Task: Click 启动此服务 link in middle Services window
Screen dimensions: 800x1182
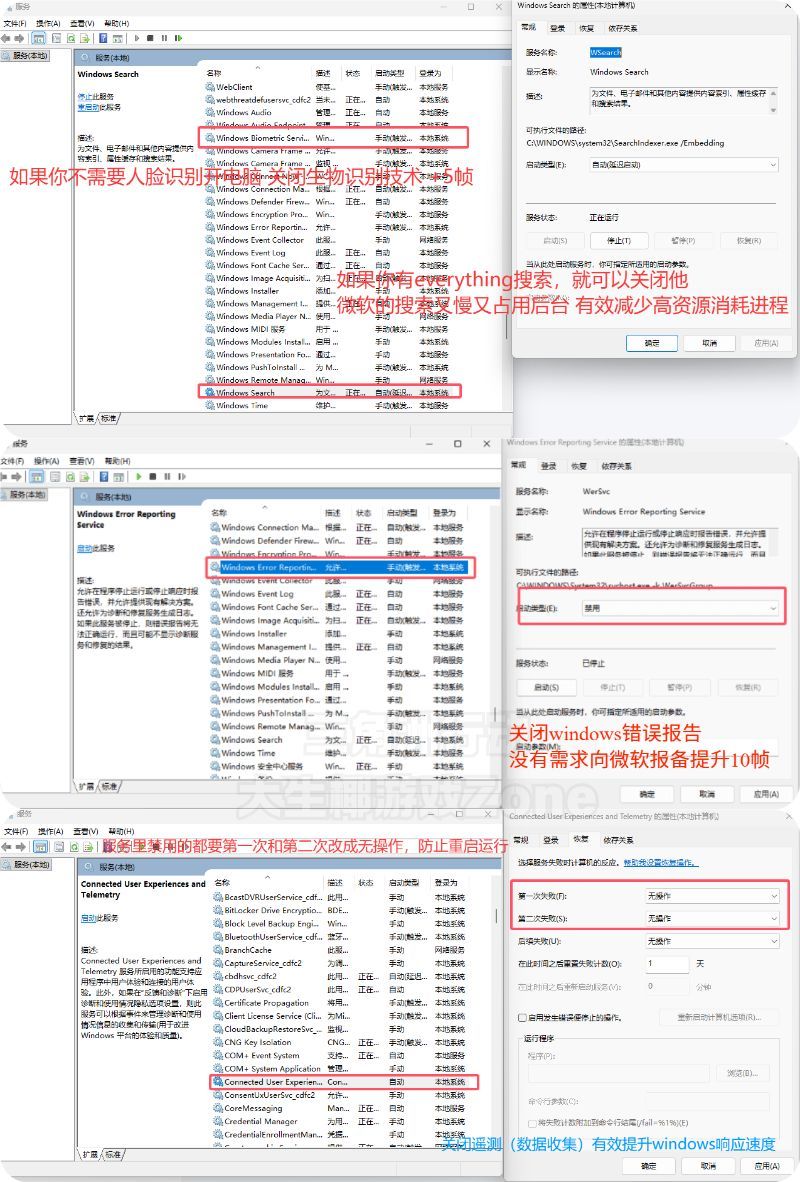Action: [96, 548]
